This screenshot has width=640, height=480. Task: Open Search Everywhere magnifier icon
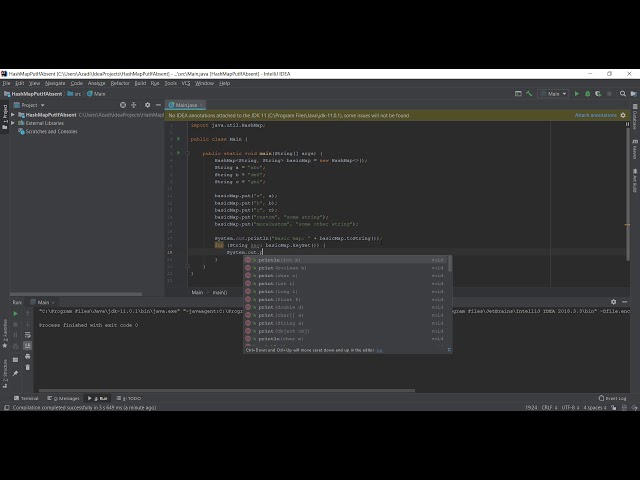pos(623,94)
